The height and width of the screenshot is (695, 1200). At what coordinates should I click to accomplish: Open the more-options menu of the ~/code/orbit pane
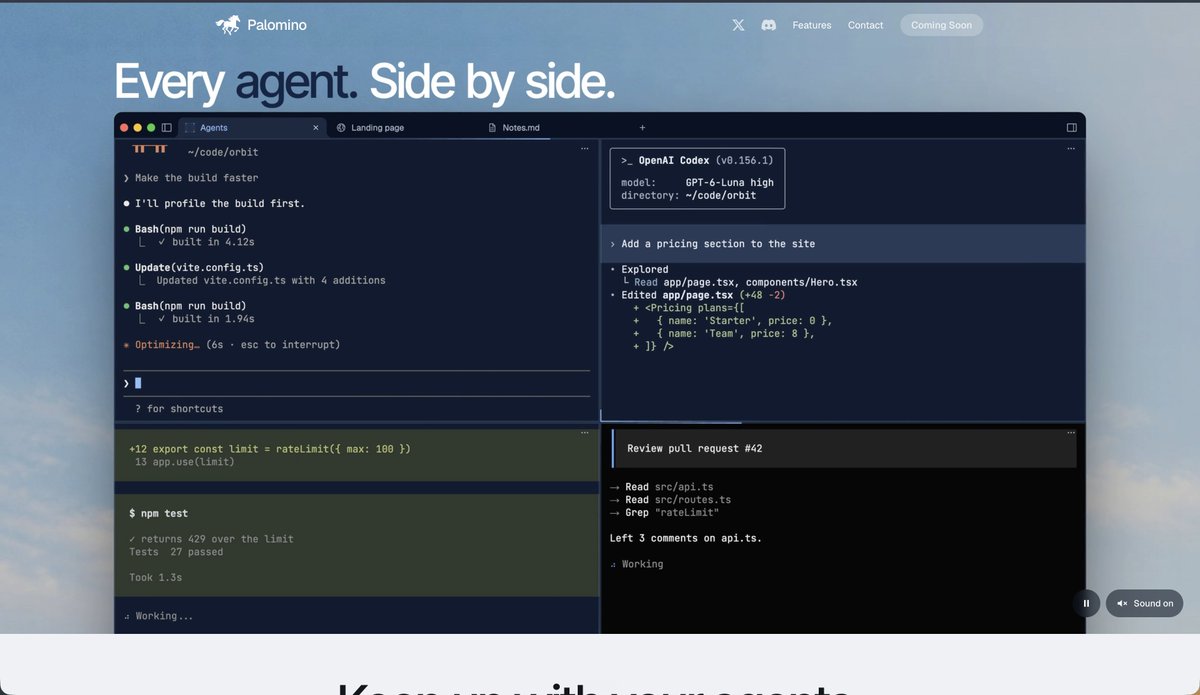pyautogui.click(x=585, y=148)
